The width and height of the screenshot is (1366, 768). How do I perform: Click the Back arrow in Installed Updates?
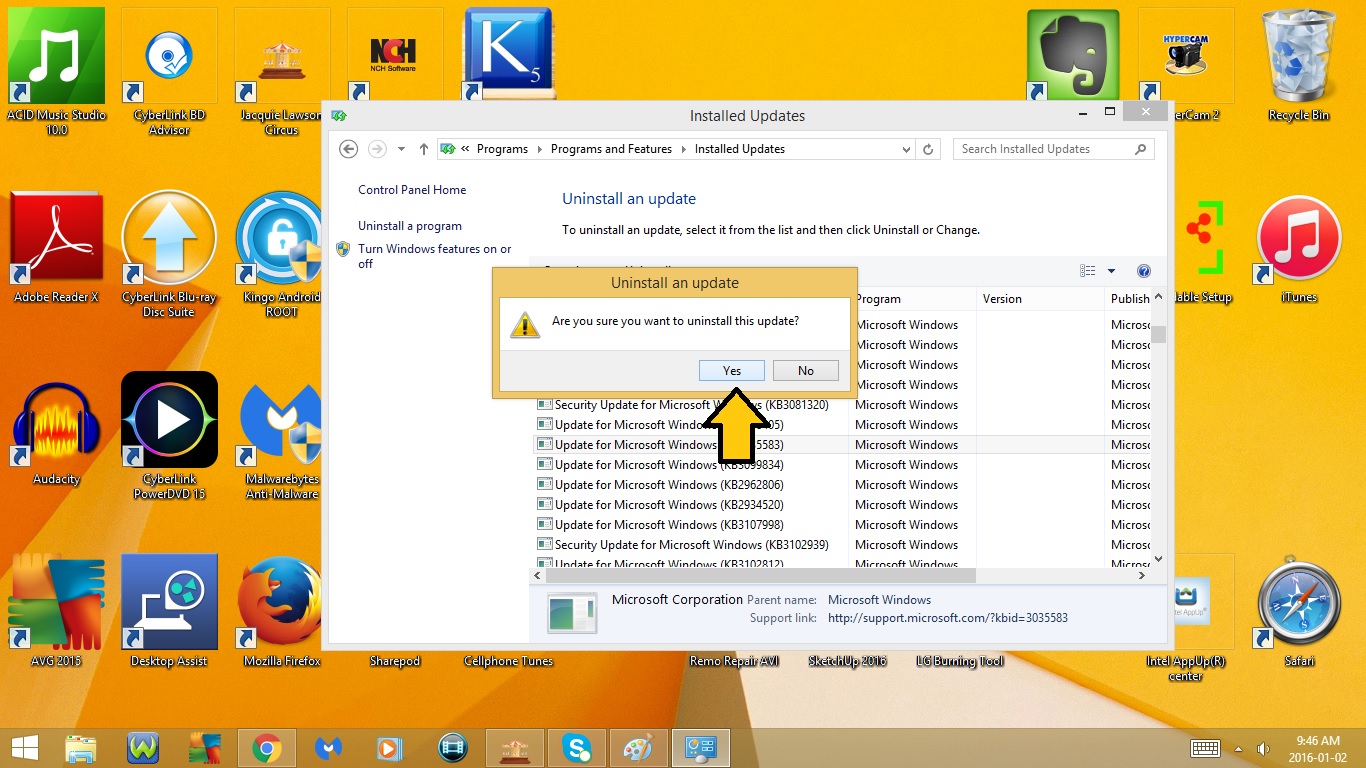348,149
